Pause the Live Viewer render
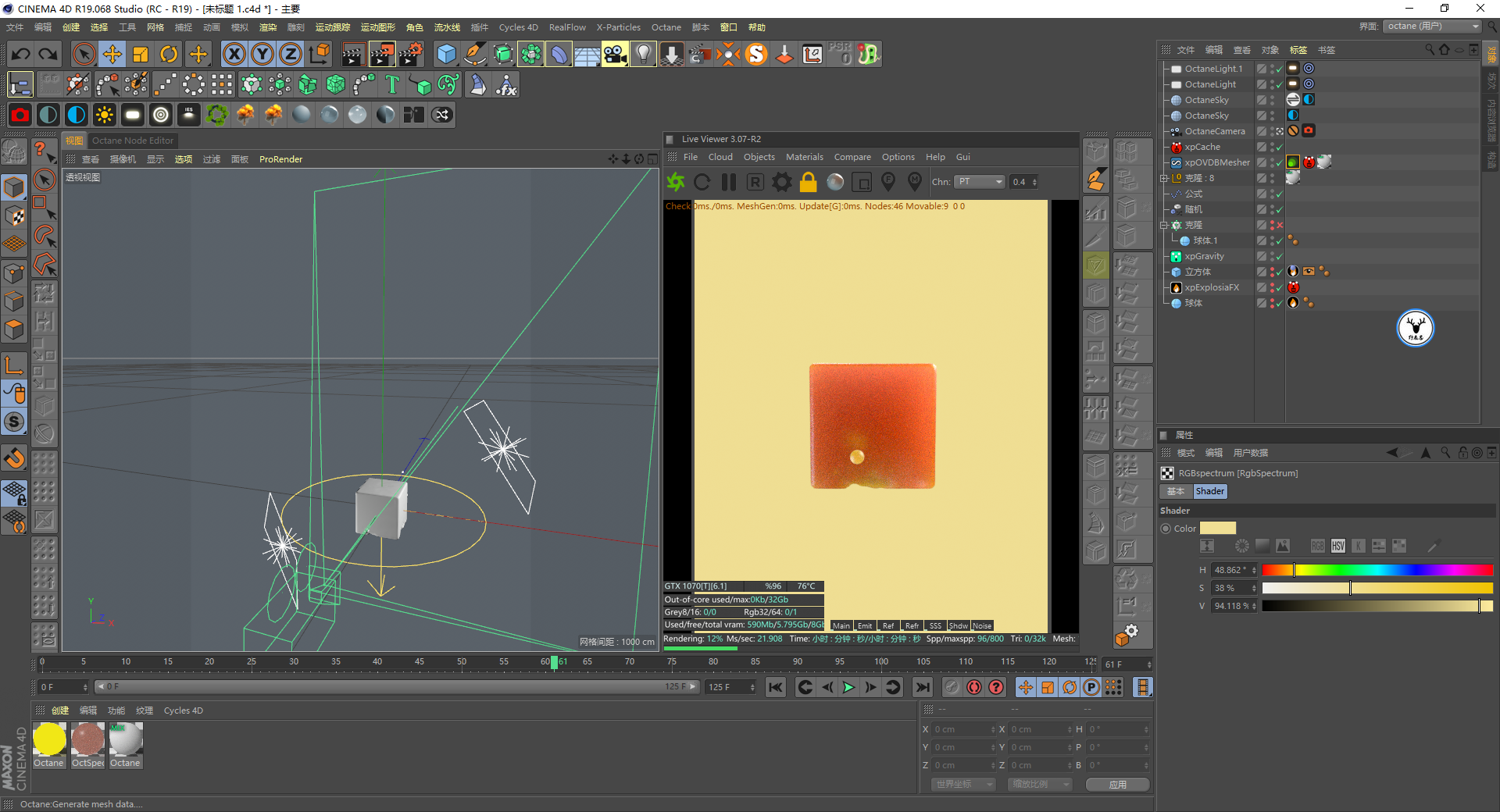1500x812 pixels. pyautogui.click(x=729, y=182)
